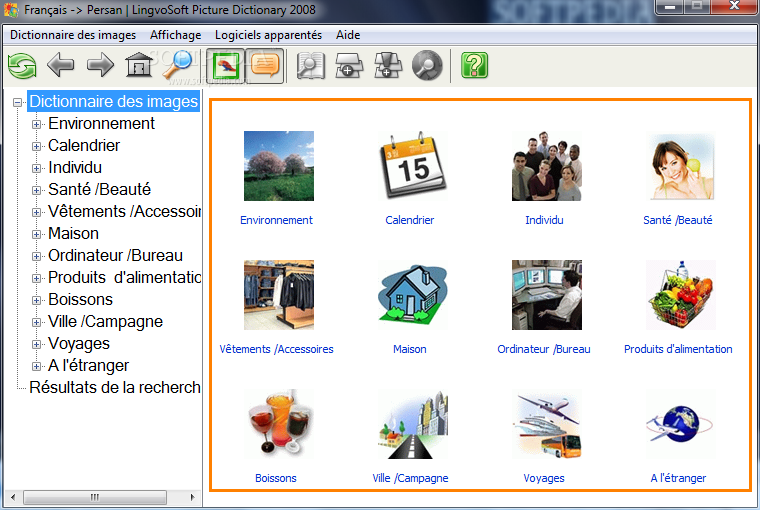The image size is (760, 510).
Task: Select Environnement in the tree
Action: point(101,124)
